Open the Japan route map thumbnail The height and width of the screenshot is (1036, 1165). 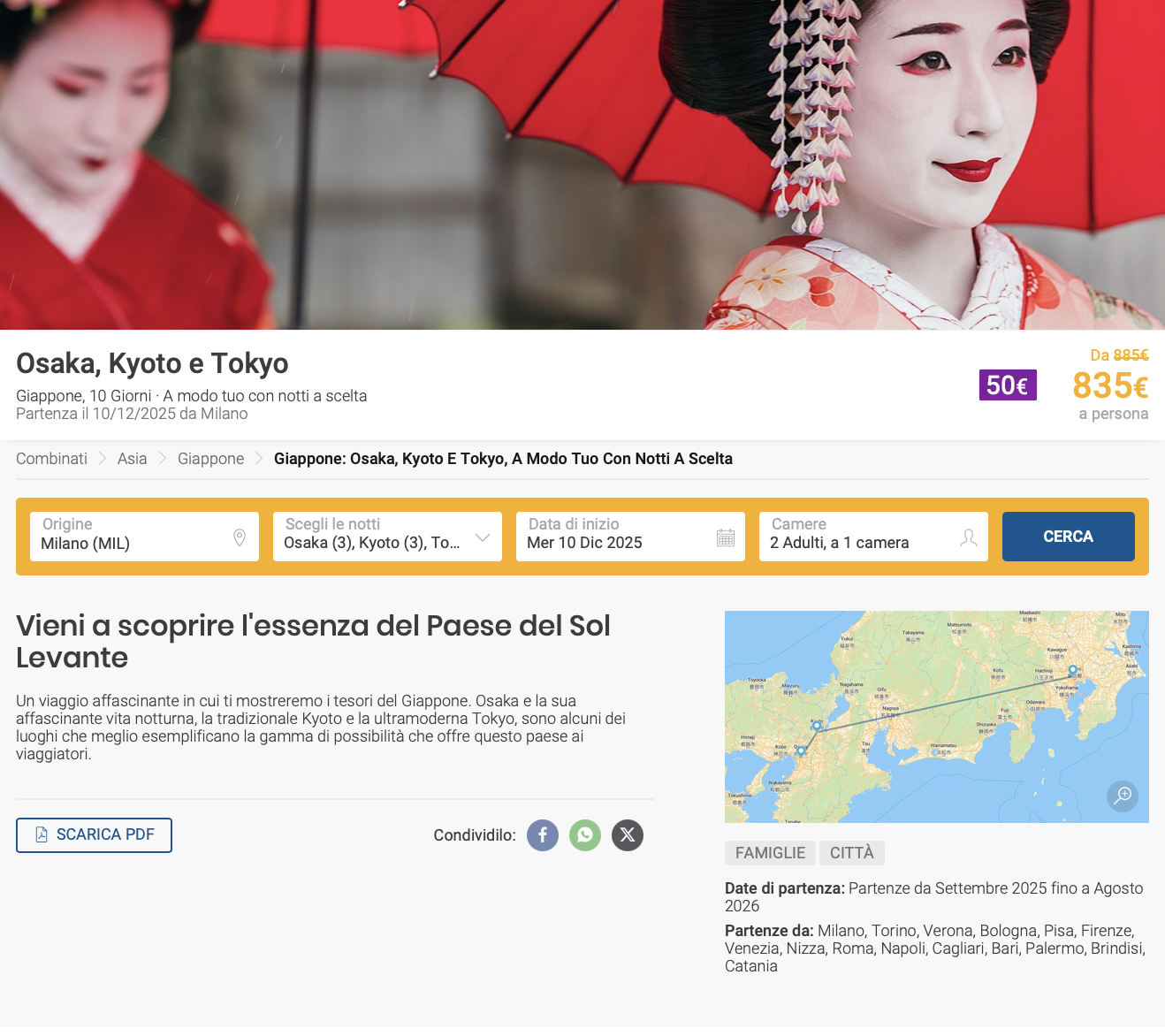pos(937,717)
